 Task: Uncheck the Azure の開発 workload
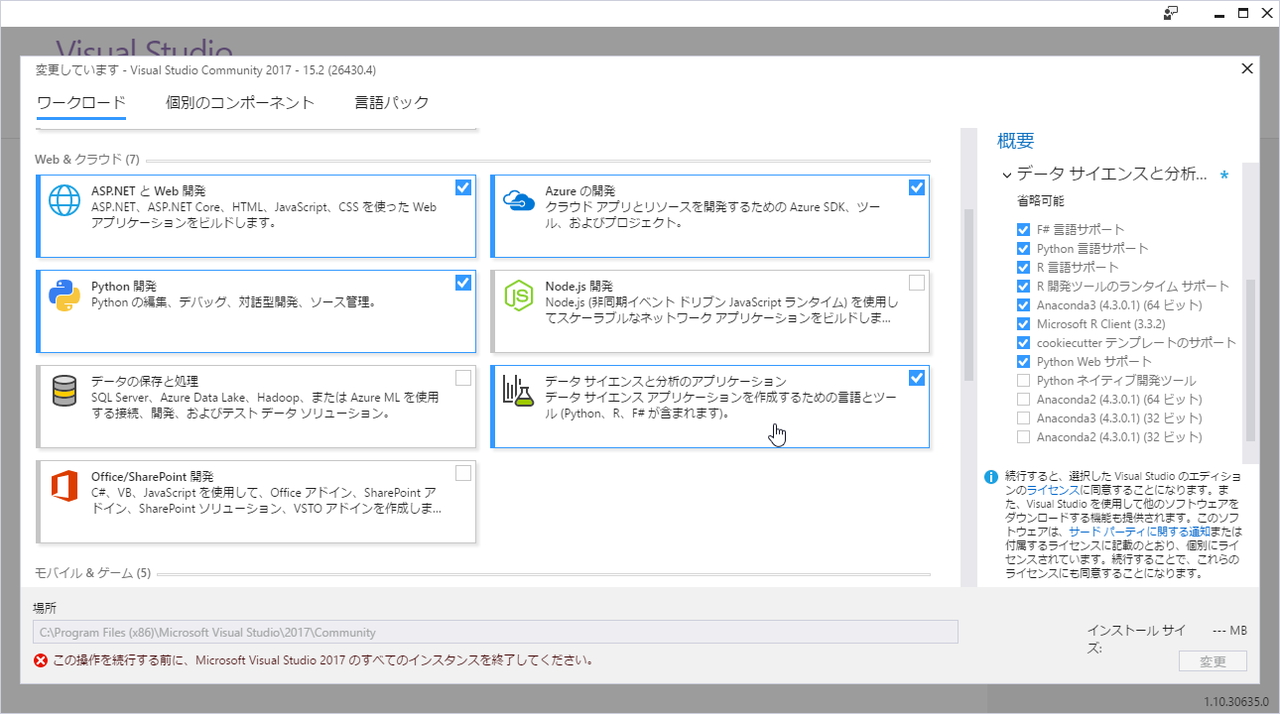(917, 187)
